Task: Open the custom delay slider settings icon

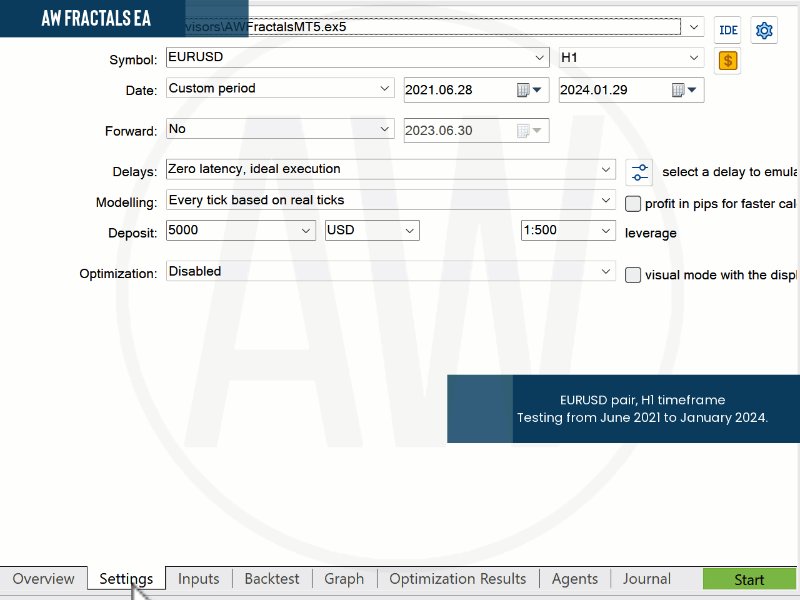Action: [639, 172]
